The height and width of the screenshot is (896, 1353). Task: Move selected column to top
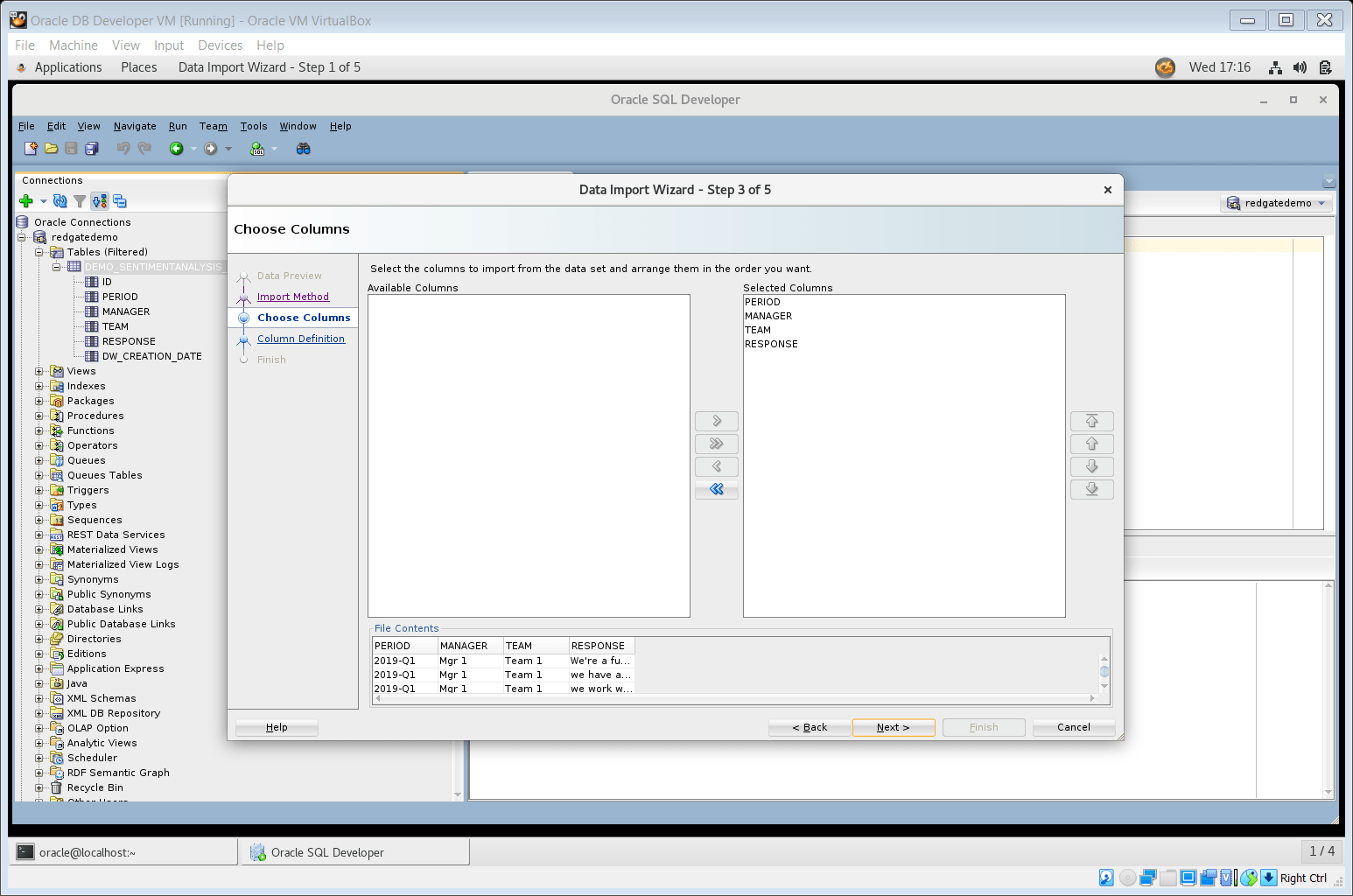pyautogui.click(x=1092, y=421)
